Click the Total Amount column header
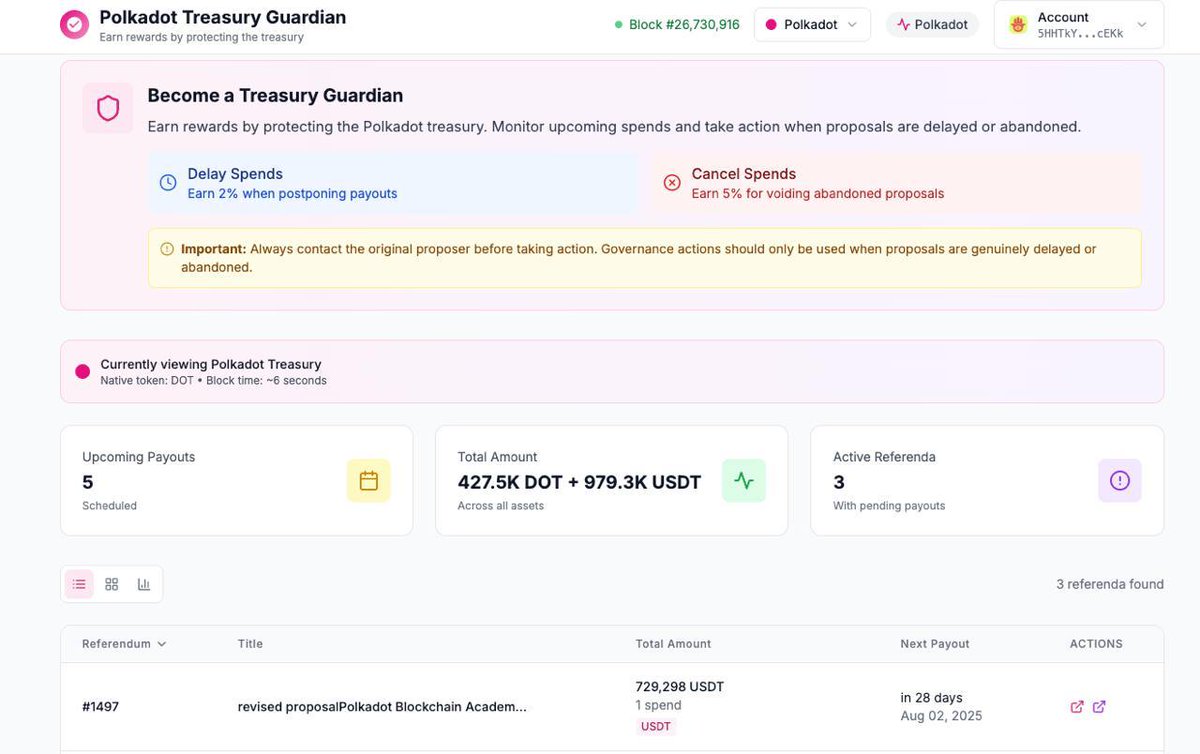The image size is (1200, 754). click(674, 644)
